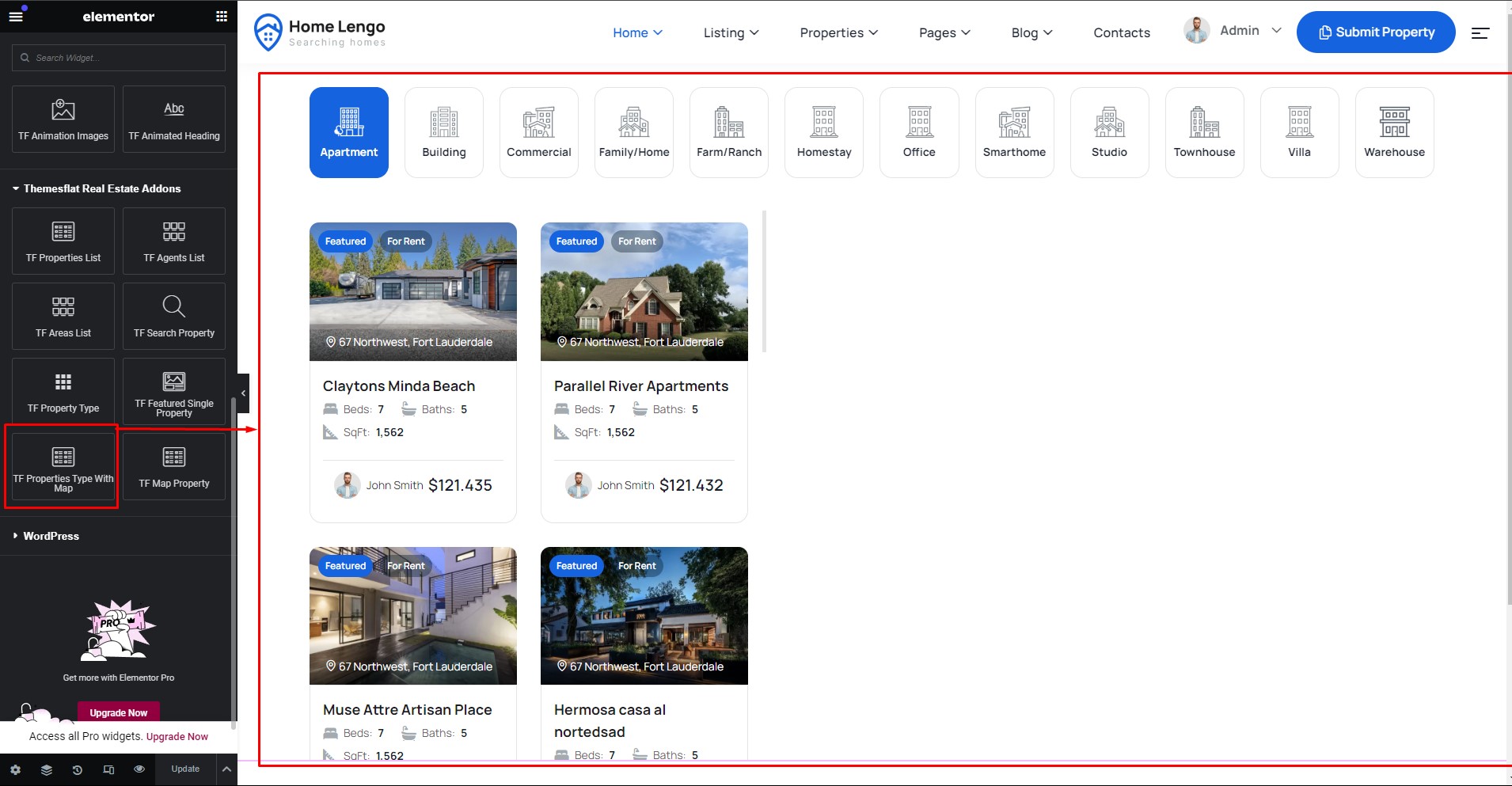
Task: Click the property list vertical scrollbar
Action: pyautogui.click(x=764, y=281)
